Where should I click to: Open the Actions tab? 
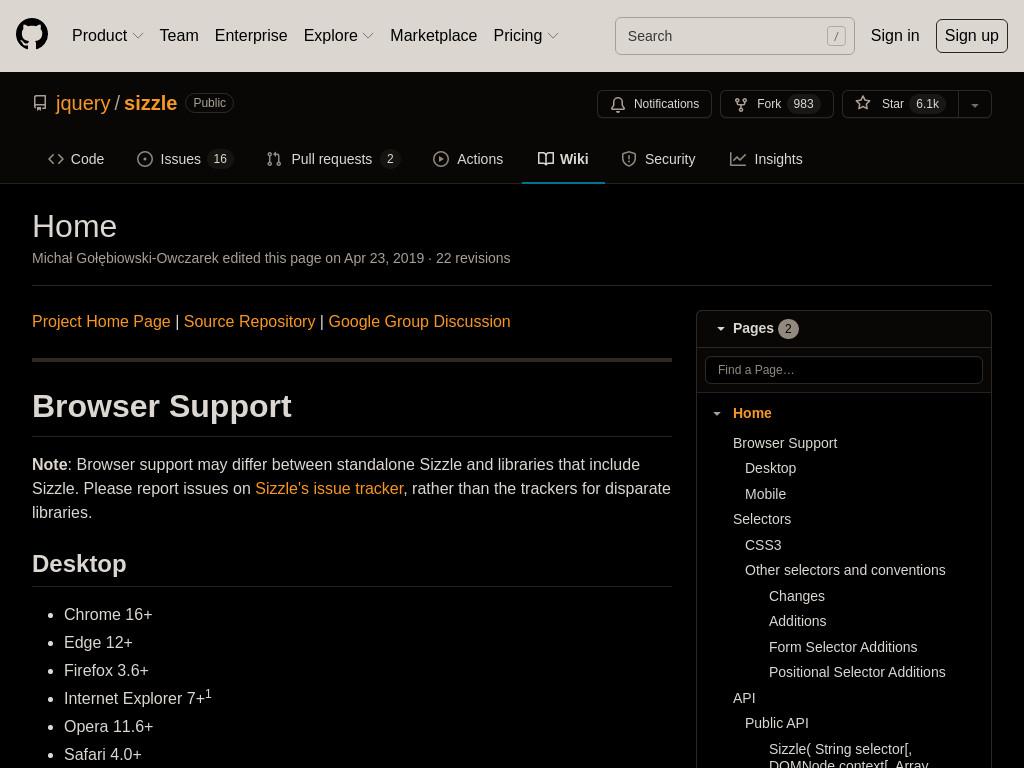(468, 159)
